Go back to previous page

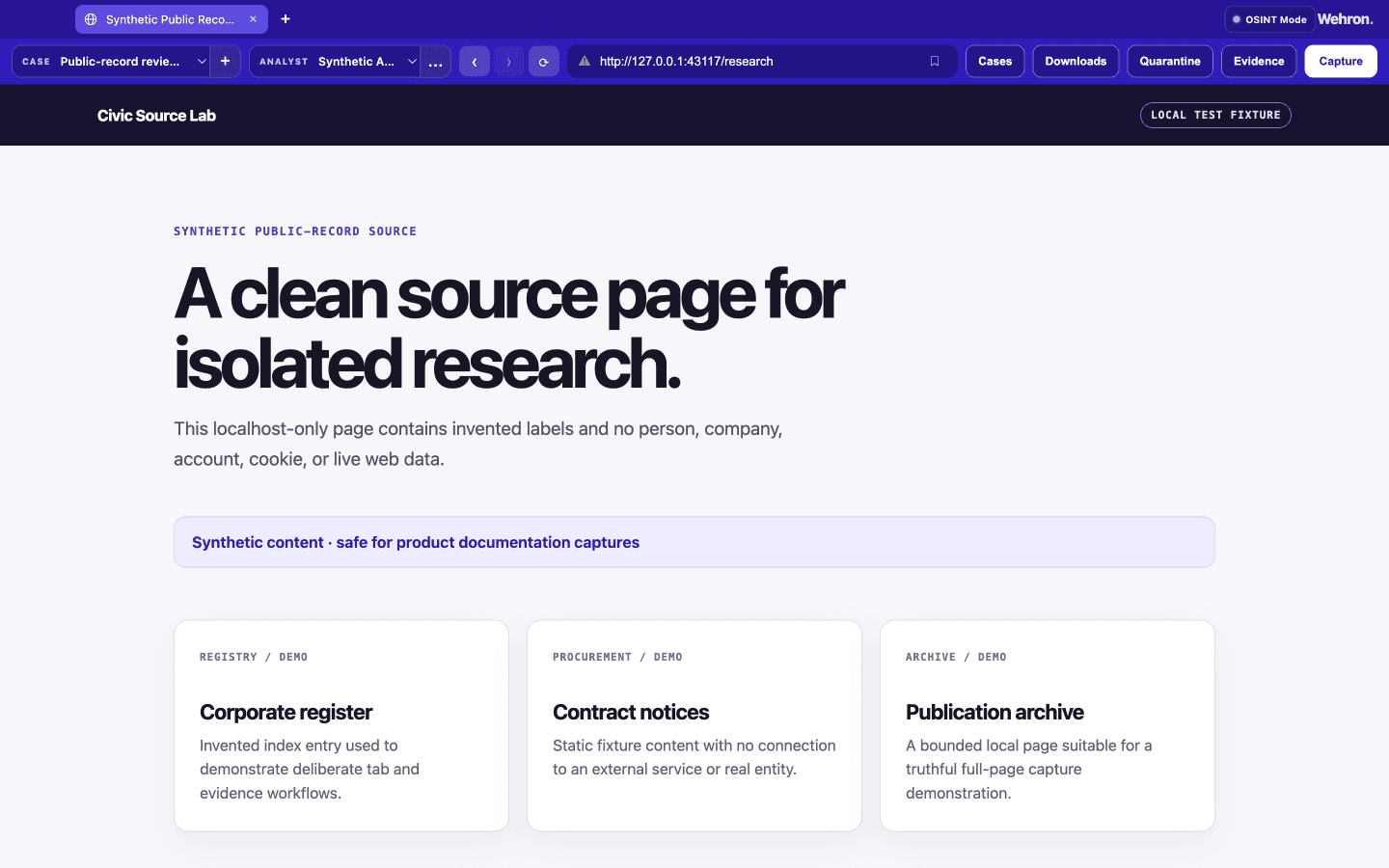click(475, 62)
